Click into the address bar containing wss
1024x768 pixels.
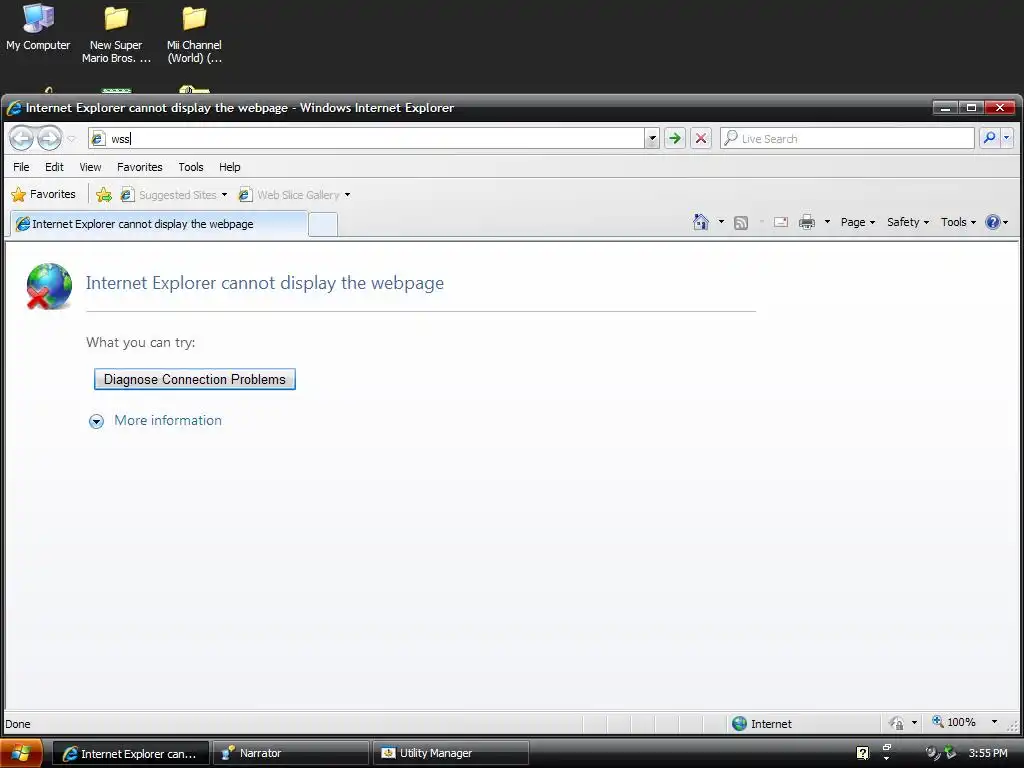click(366, 138)
